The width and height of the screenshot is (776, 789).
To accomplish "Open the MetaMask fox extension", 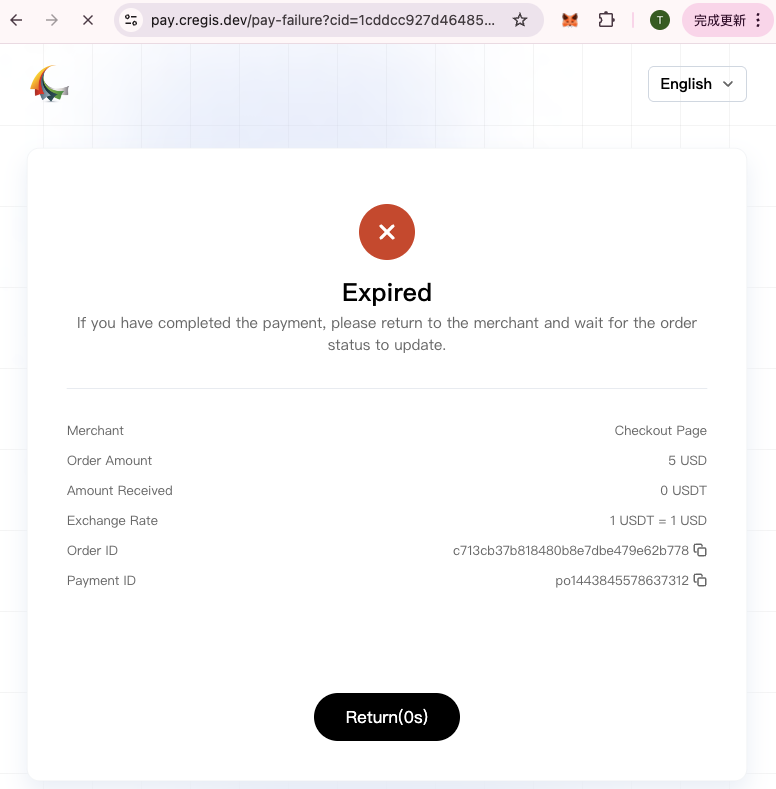I will (570, 20).
